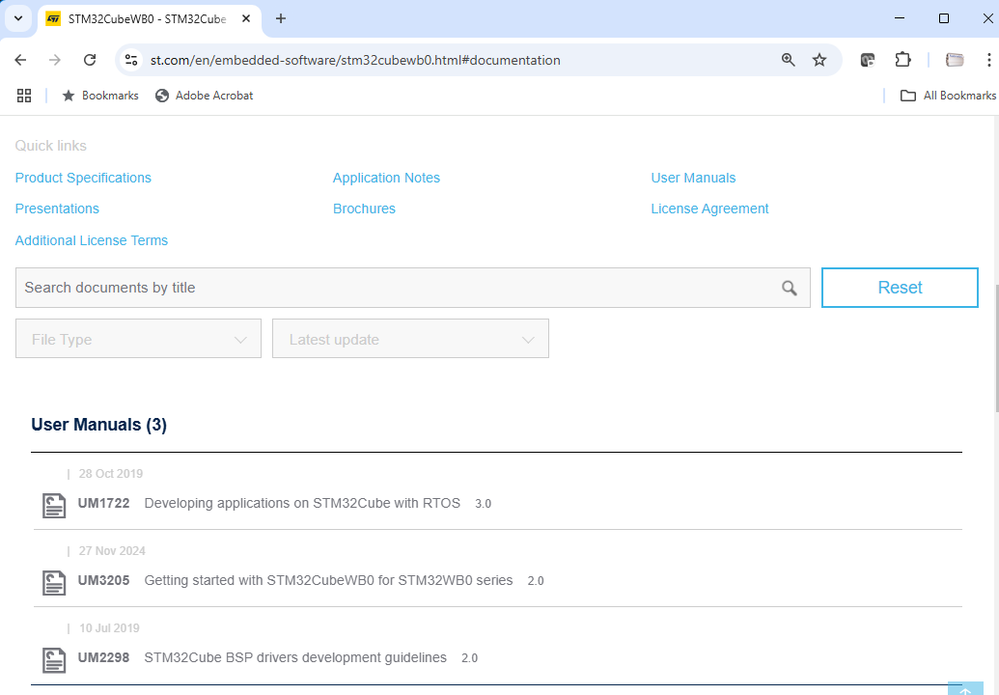Click the User Manuals (3) heading
This screenshot has width=999, height=695.
(x=99, y=425)
